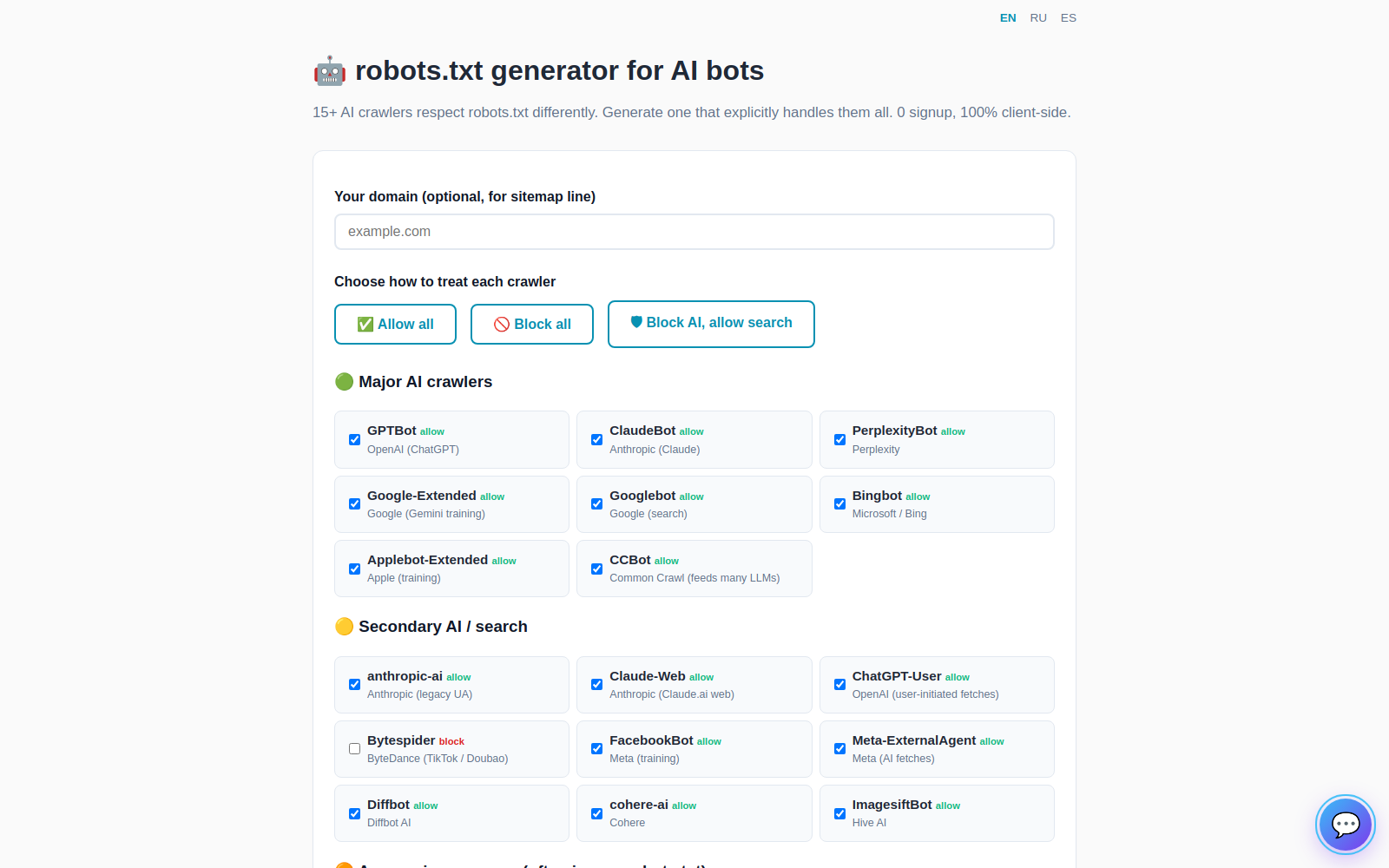This screenshot has height=868, width=1389.
Task: Click the Block all button
Action: (x=532, y=324)
